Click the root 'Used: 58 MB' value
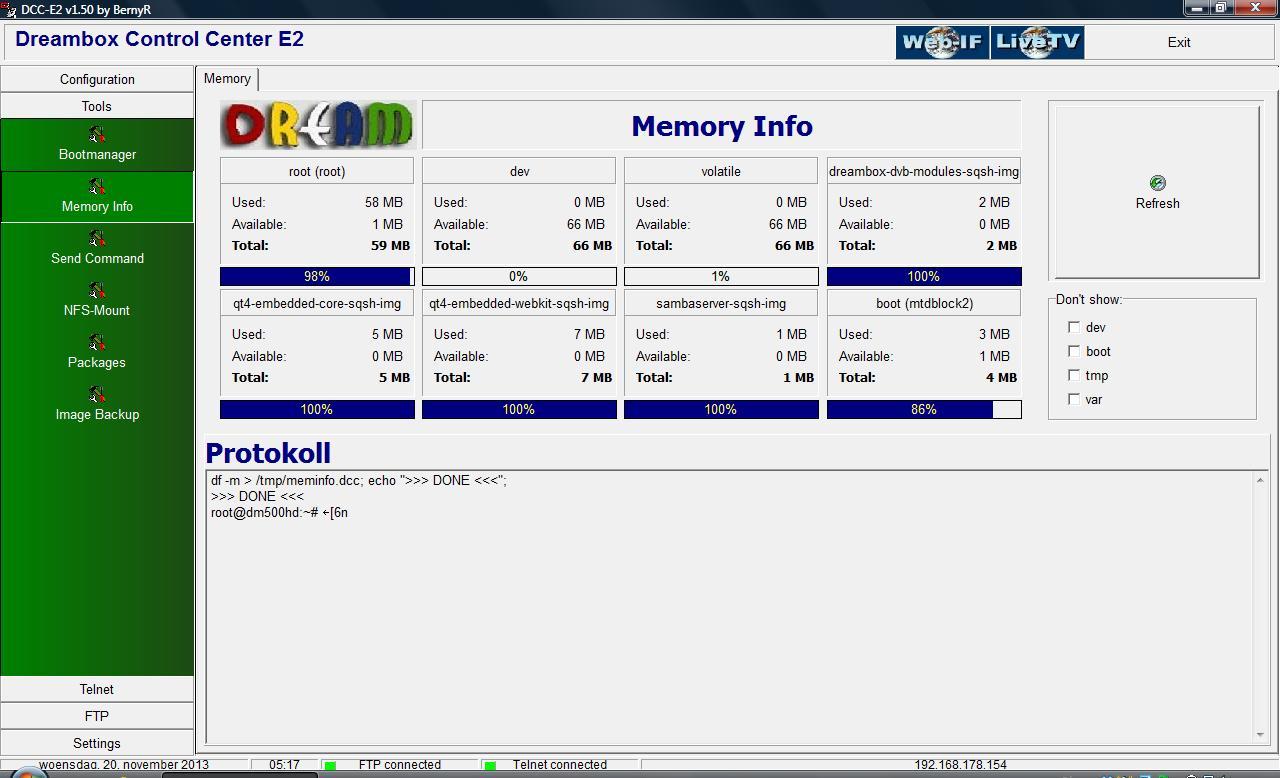 pyautogui.click(x=384, y=202)
